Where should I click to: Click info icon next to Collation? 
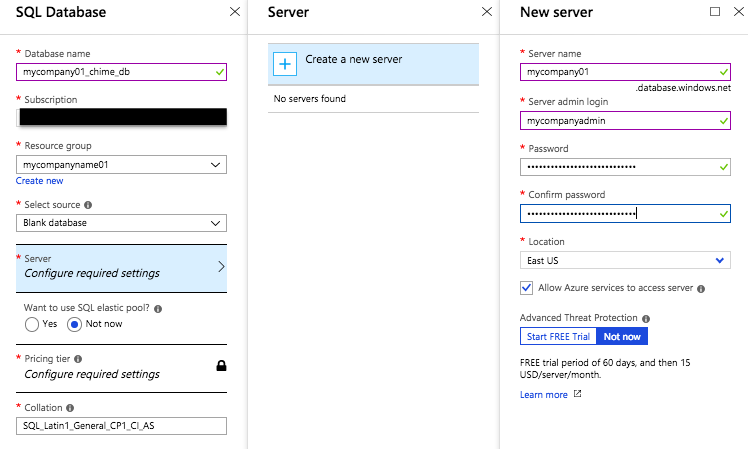click(70, 408)
